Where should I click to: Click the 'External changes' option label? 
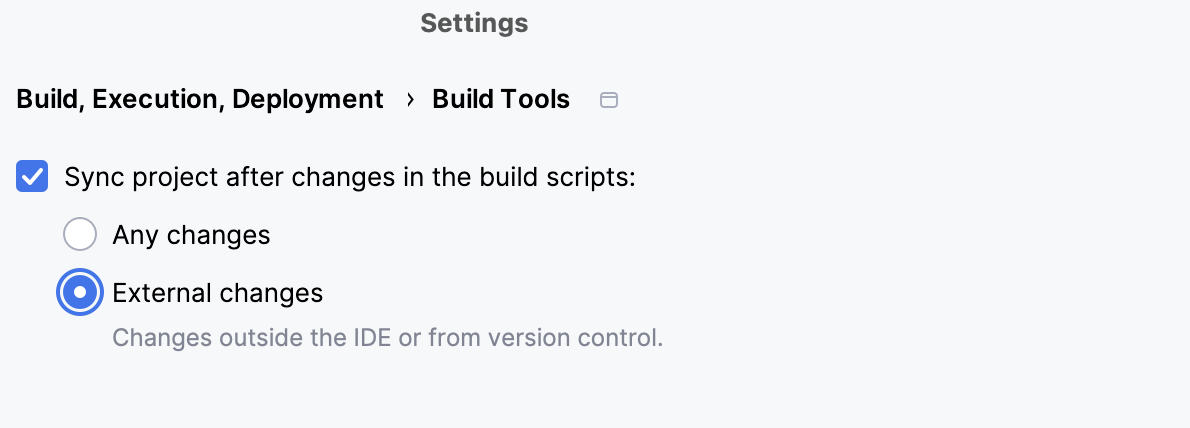218,294
